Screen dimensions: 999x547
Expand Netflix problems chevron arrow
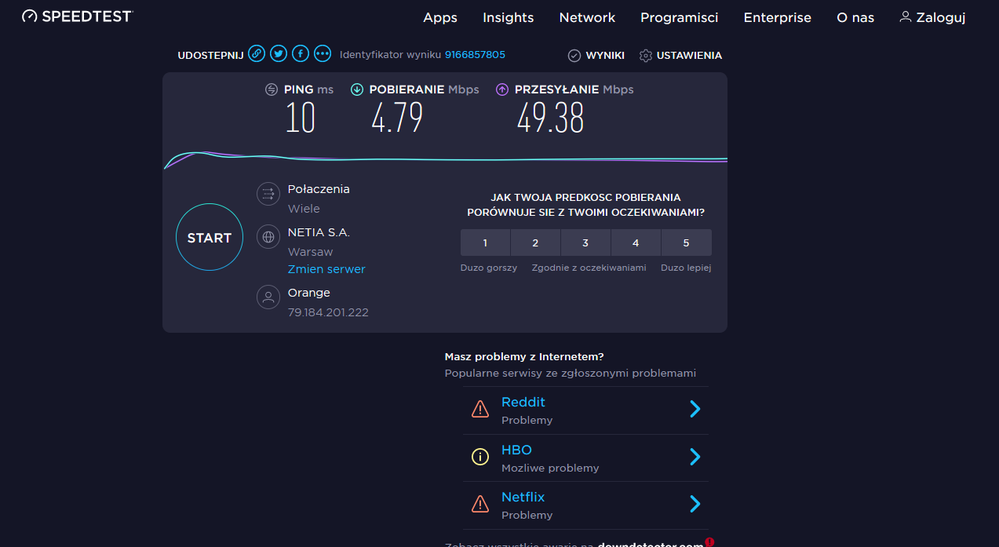695,504
